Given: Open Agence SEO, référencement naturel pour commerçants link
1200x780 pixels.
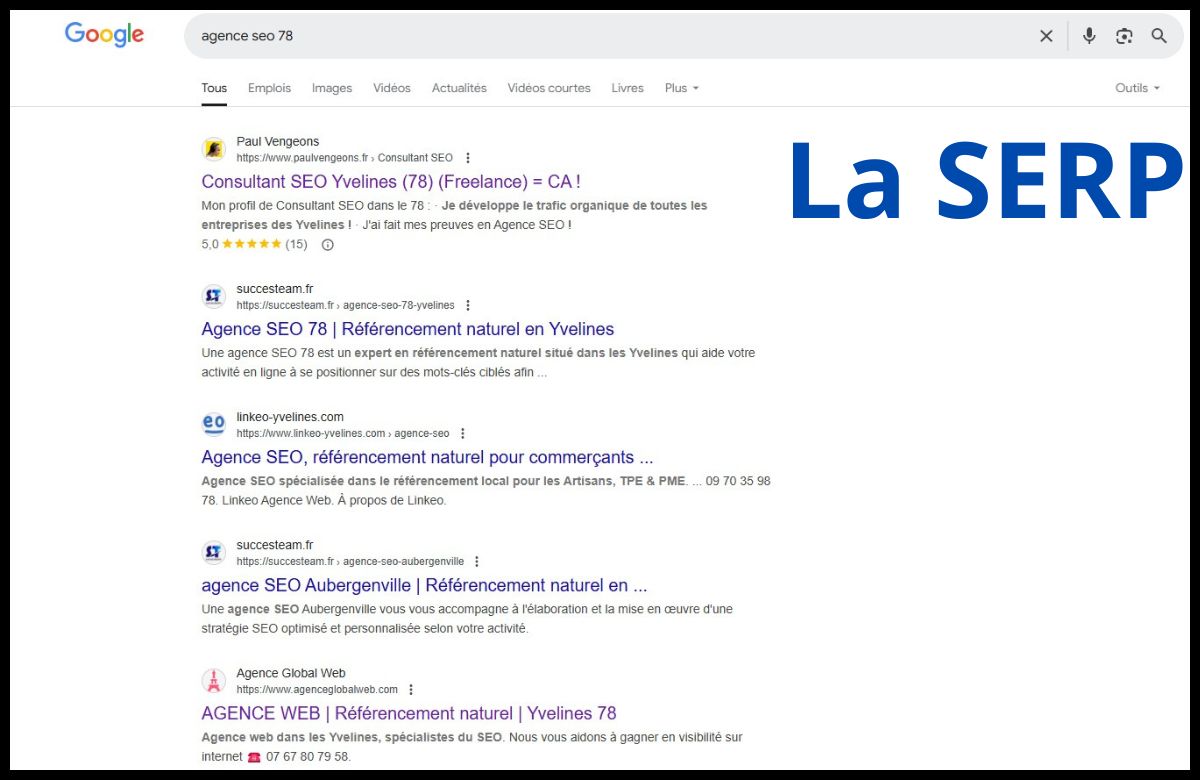Looking at the screenshot, I should pos(427,457).
